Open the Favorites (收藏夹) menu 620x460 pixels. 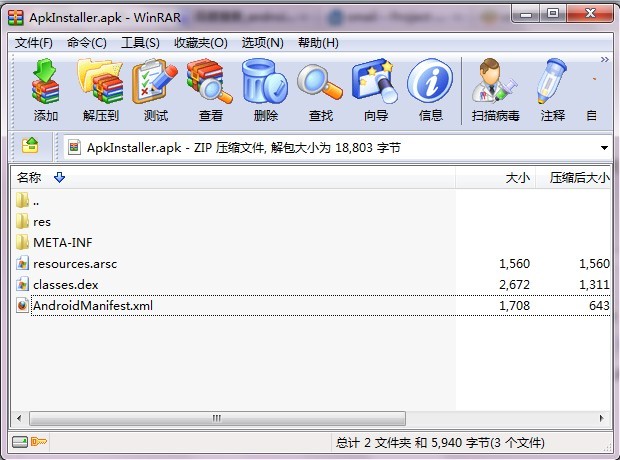coord(201,42)
